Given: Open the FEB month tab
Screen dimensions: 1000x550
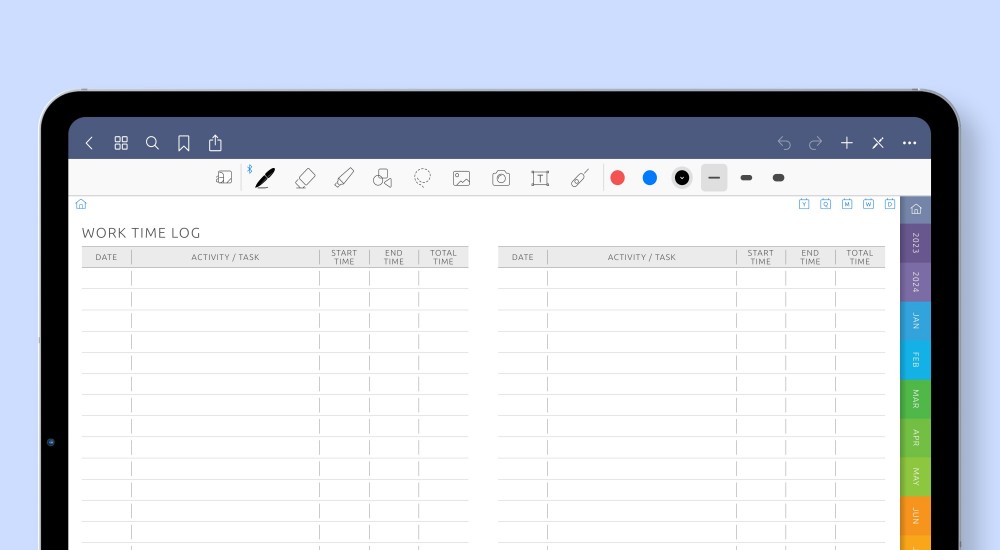Looking at the screenshot, I should pyautogui.click(x=916, y=360).
